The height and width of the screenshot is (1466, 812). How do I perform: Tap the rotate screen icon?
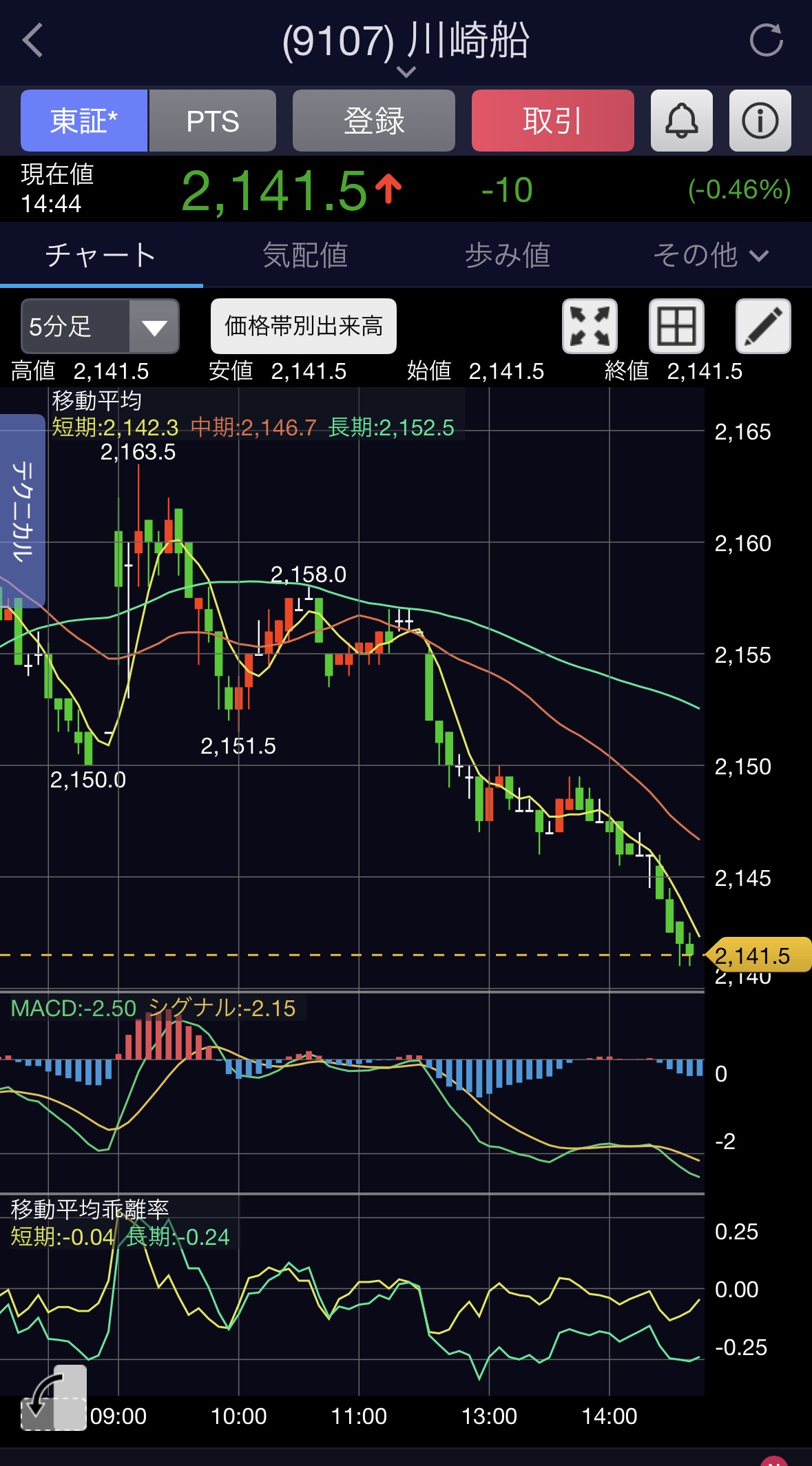click(x=54, y=1398)
